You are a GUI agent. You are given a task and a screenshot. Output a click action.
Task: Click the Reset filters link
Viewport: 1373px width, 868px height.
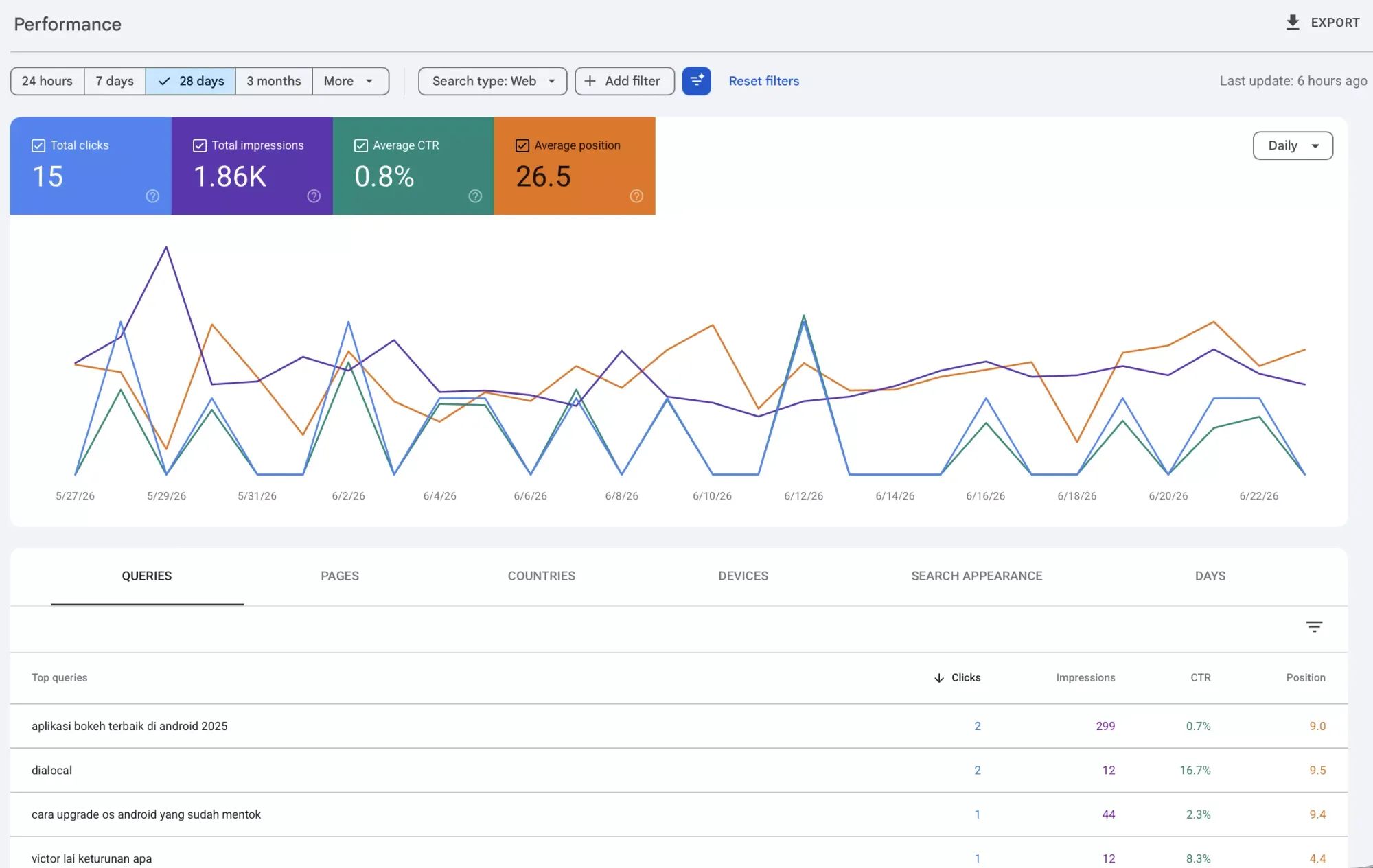point(764,81)
